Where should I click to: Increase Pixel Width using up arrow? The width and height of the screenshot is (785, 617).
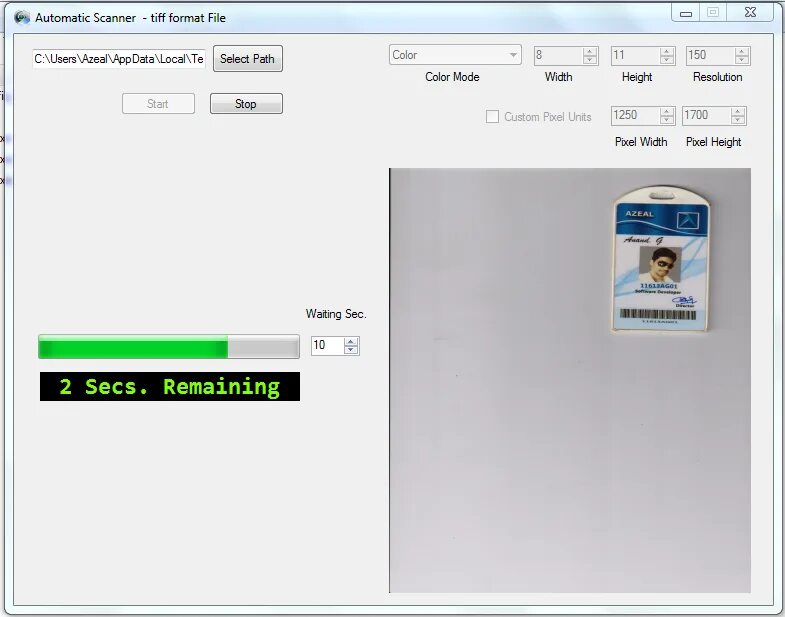click(666, 112)
